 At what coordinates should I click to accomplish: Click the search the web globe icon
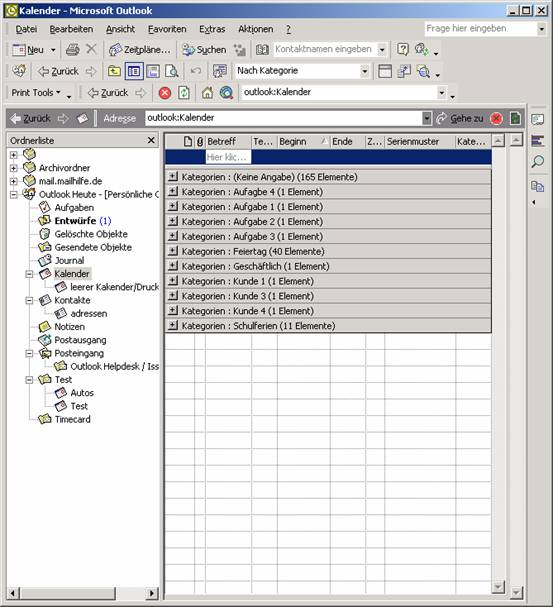click(x=226, y=93)
